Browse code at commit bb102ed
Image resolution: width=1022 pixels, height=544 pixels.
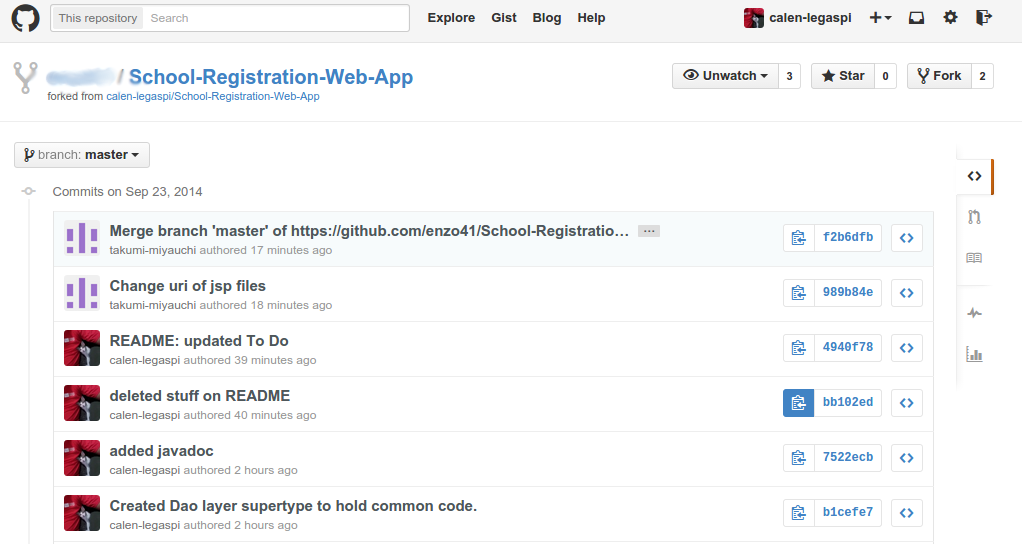[x=907, y=403]
